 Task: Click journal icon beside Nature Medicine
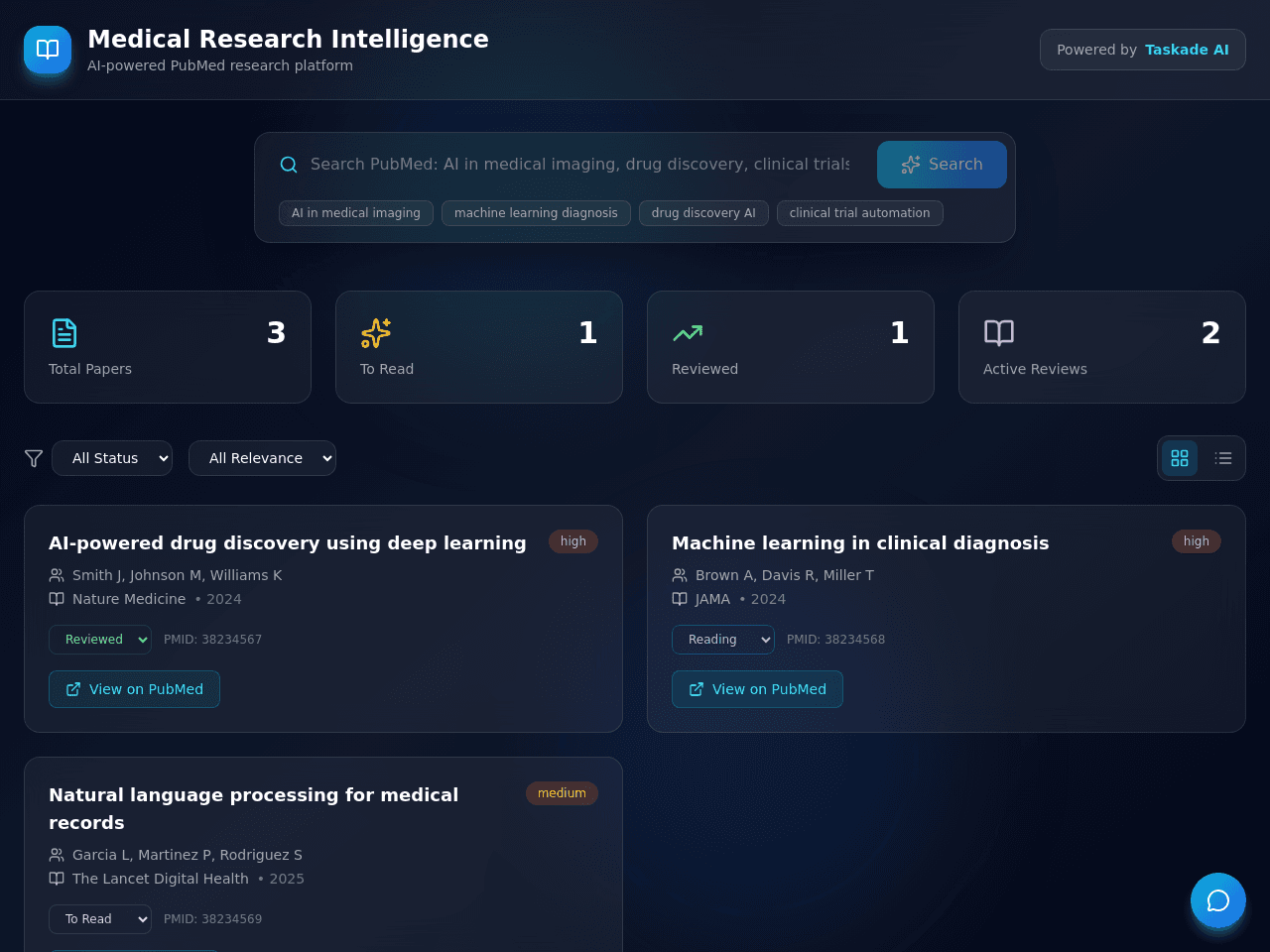click(x=57, y=599)
